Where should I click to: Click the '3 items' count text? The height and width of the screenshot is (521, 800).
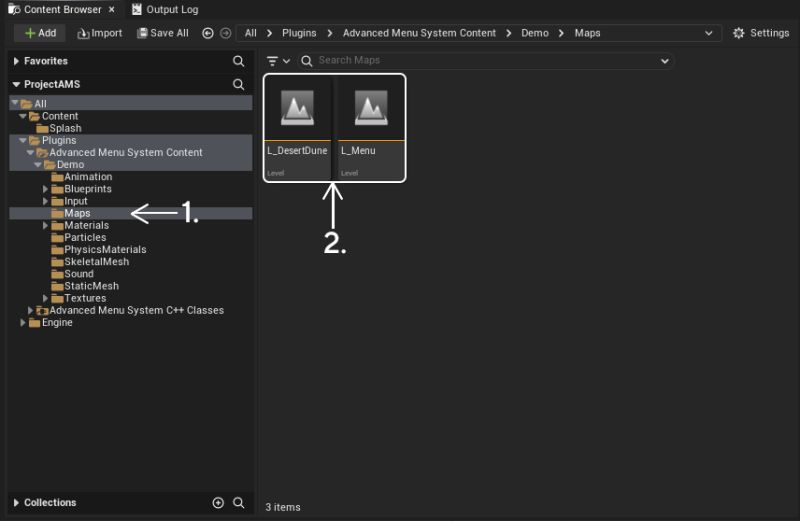(x=283, y=507)
